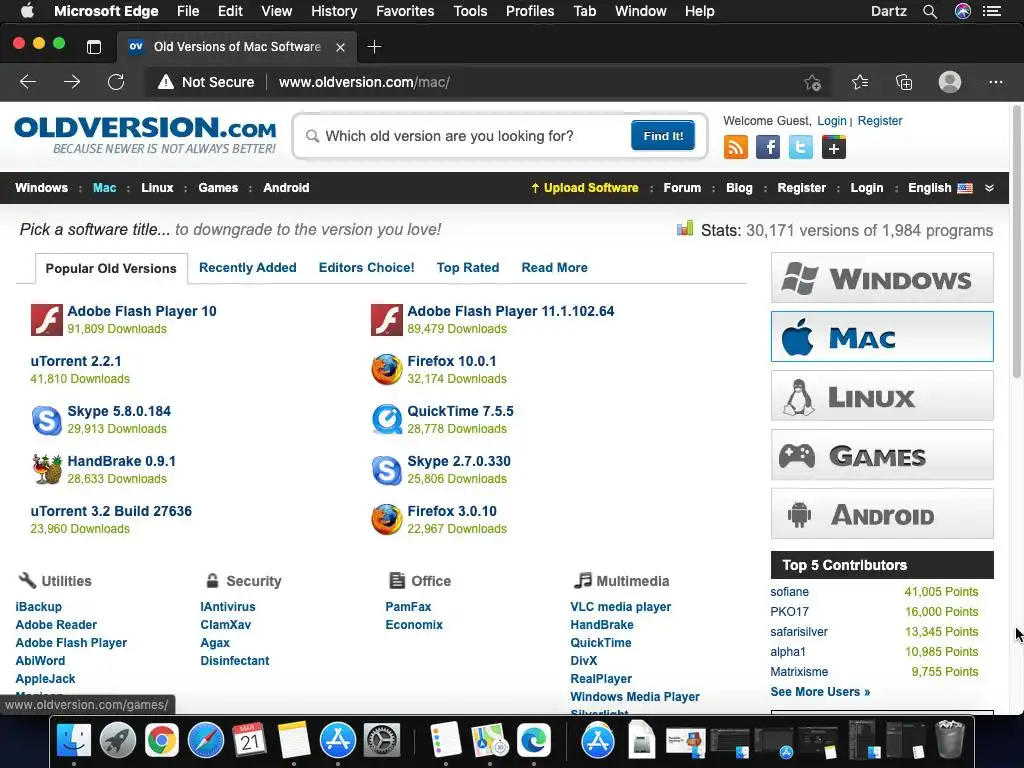
Task: Launch Google Chrome from the Dock
Action: click(162, 740)
